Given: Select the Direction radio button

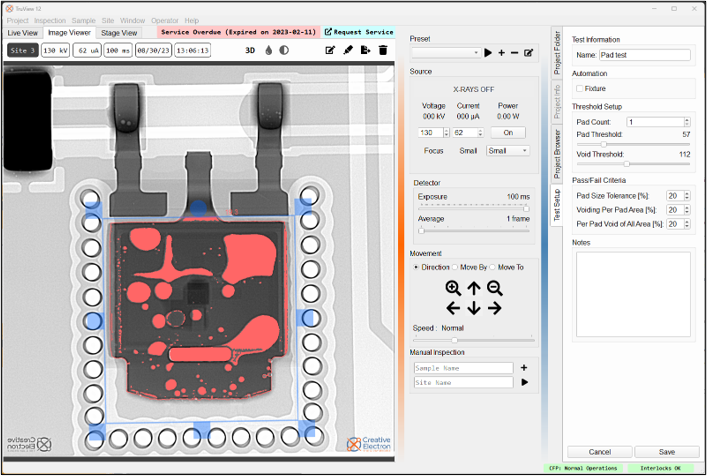Looking at the screenshot, I should (416, 267).
